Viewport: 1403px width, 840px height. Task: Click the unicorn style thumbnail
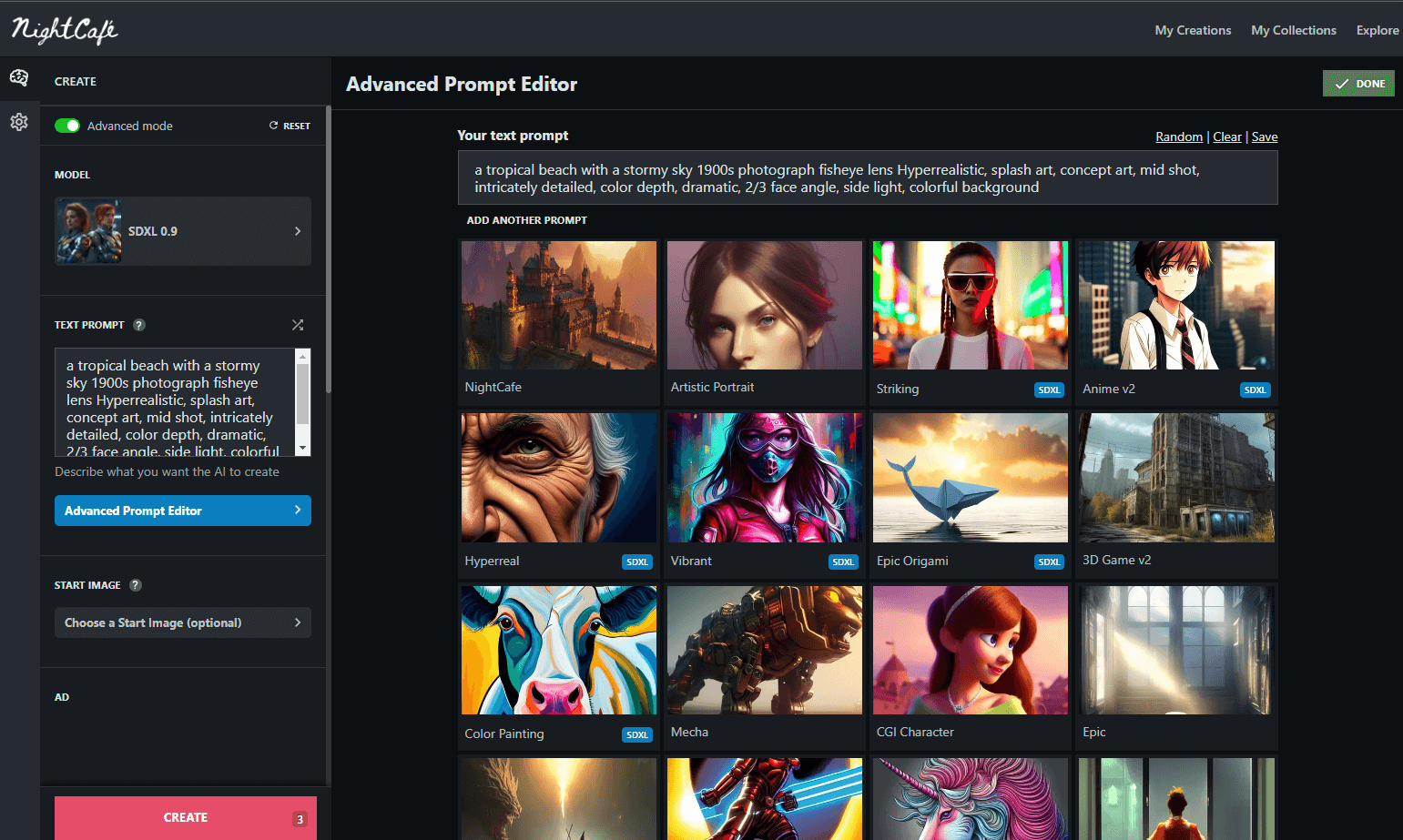click(x=971, y=799)
